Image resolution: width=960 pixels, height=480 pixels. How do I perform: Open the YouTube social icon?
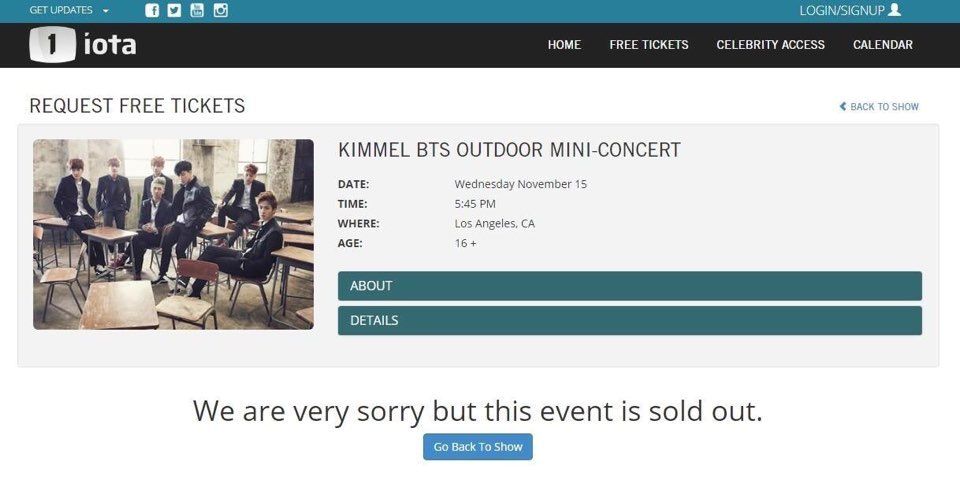click(197, 10)
